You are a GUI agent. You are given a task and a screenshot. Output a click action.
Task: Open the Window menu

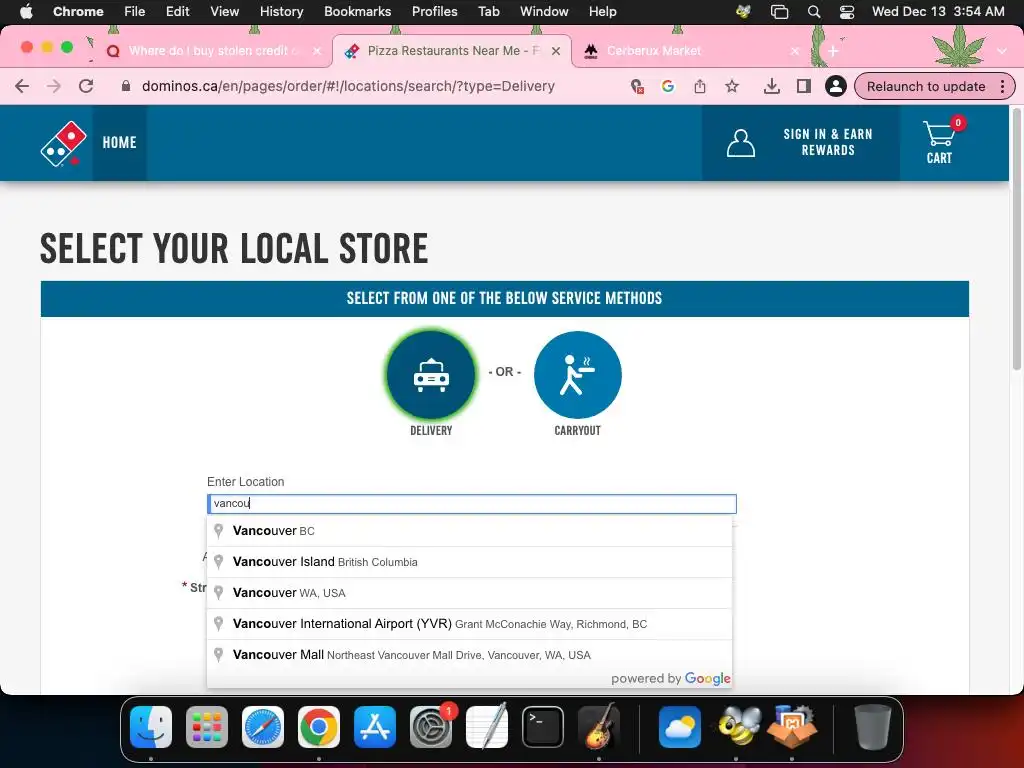pyautogui.click(x=544, y=11)
